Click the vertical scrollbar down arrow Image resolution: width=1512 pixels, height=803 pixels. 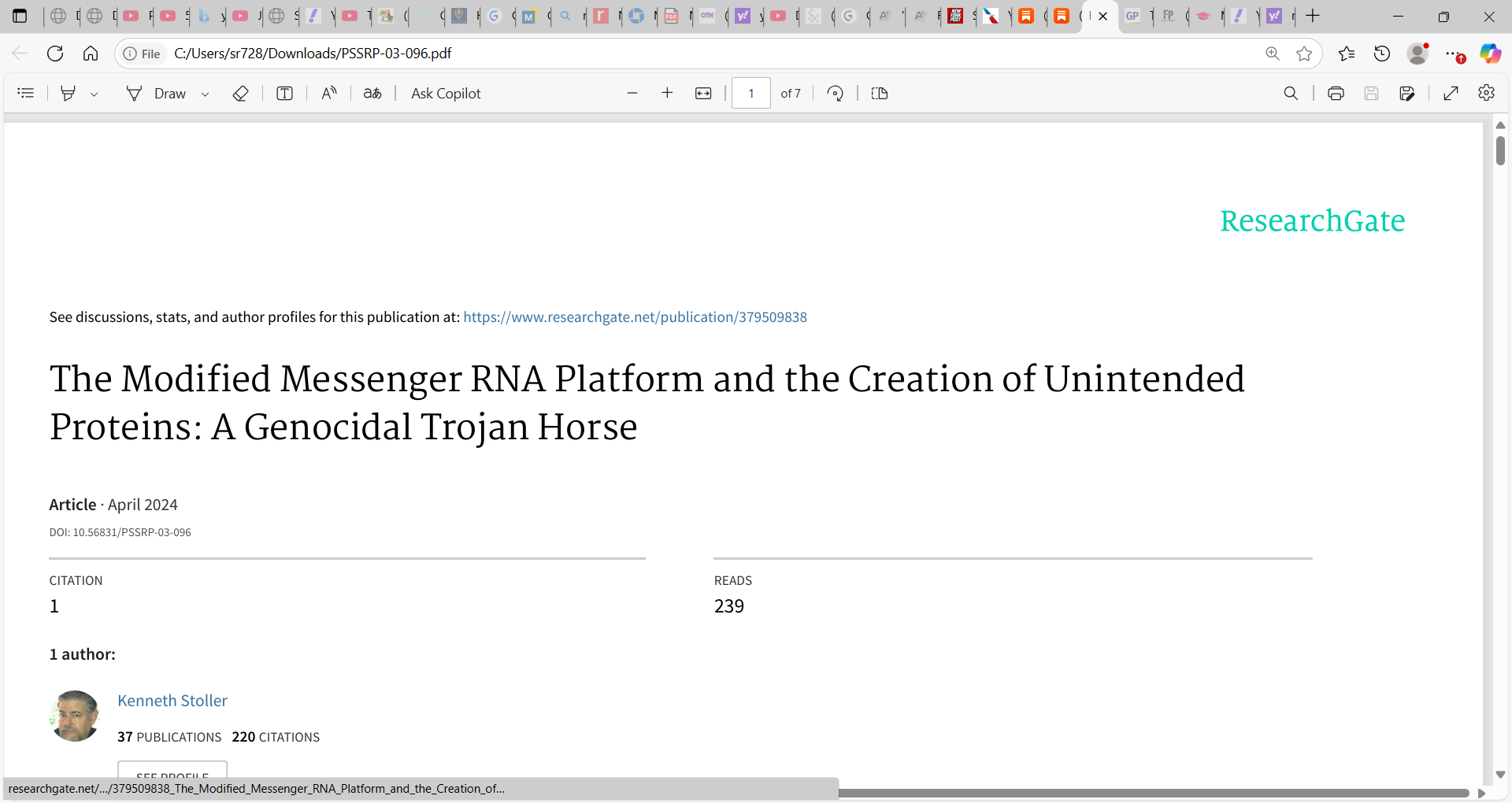[x=1500, y=775]
